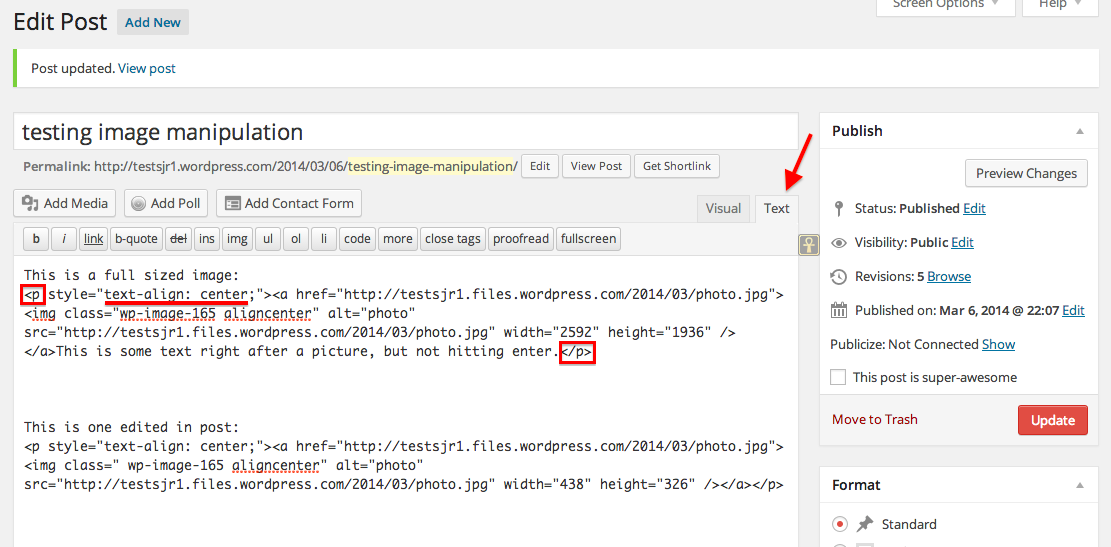Expand the Screen Options dropdown

945,5
